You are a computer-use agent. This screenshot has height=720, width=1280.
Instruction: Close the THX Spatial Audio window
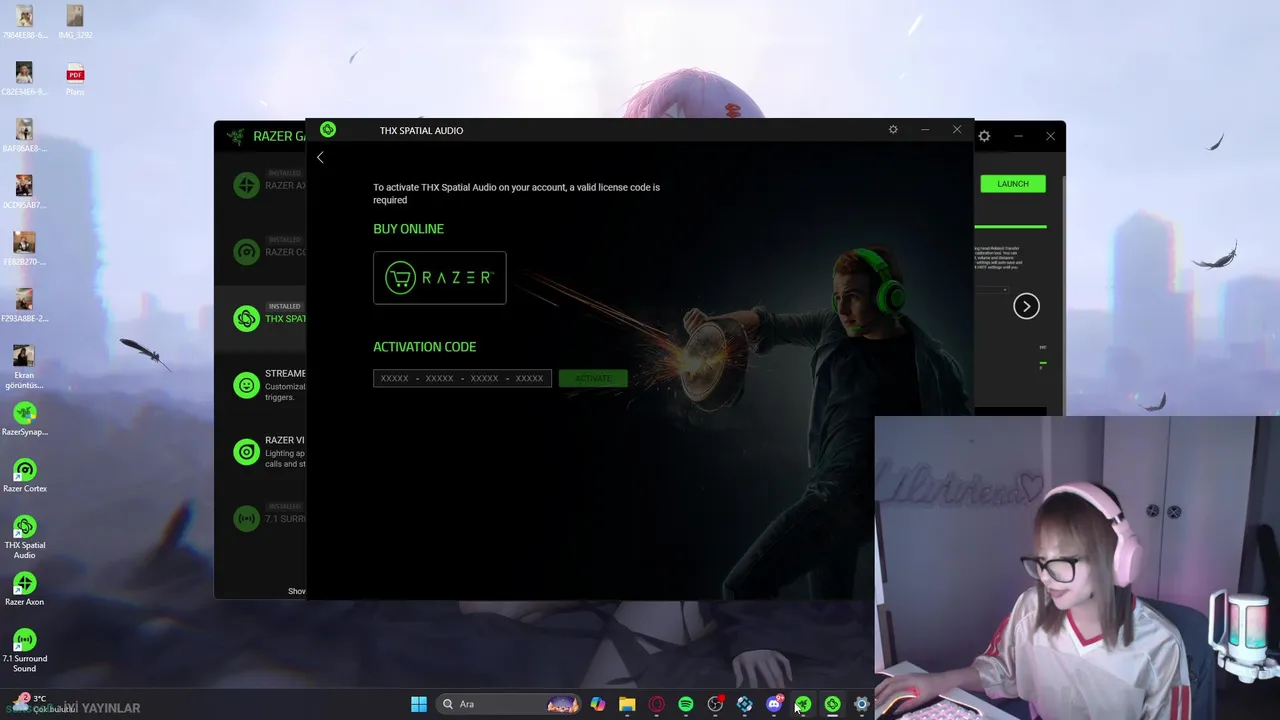pyautogui.click(x=957, y=130)
